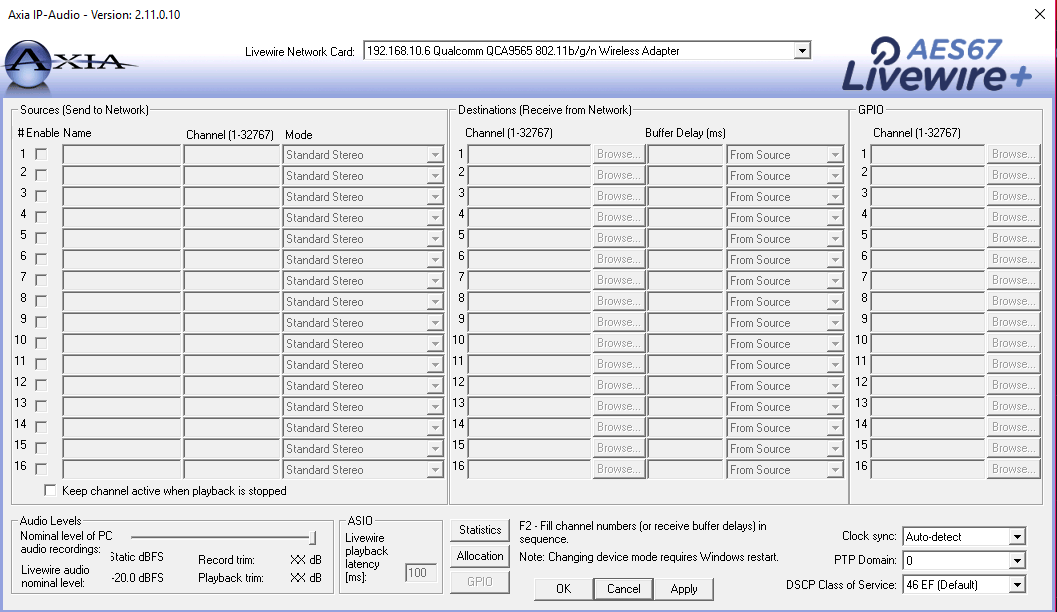The height and width of the screenshot is (612, 1057).
Task: Click GPIO channel 8 field
Action: [928, 301]
